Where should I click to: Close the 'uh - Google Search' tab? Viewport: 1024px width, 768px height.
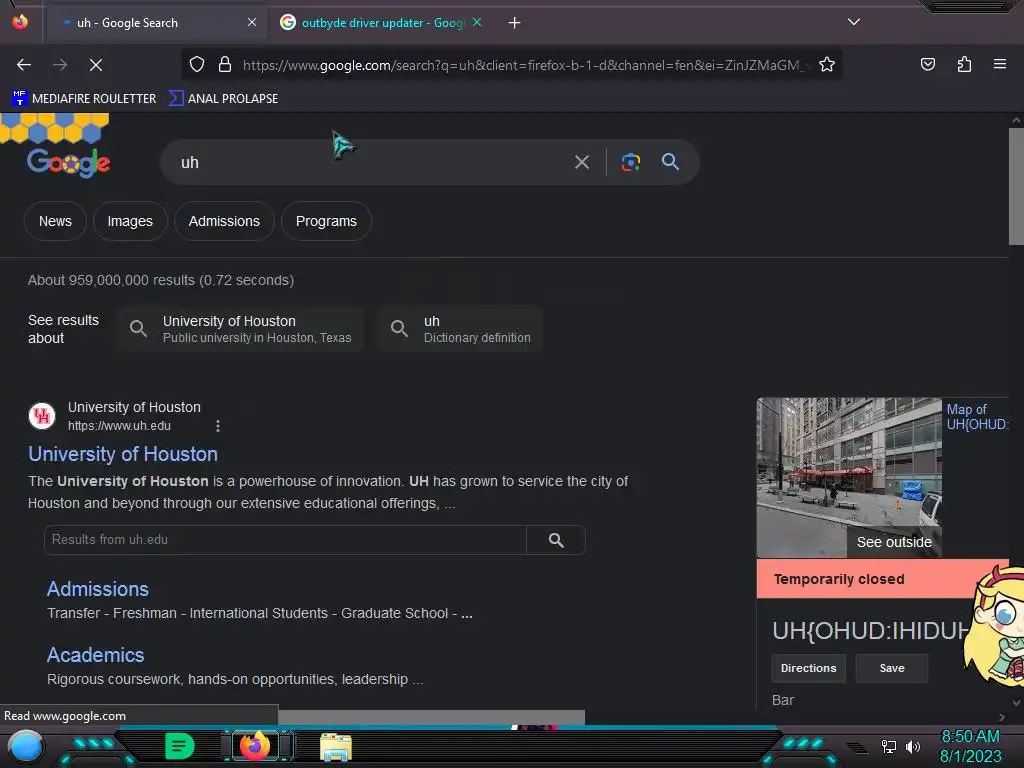tap(251, 22)
